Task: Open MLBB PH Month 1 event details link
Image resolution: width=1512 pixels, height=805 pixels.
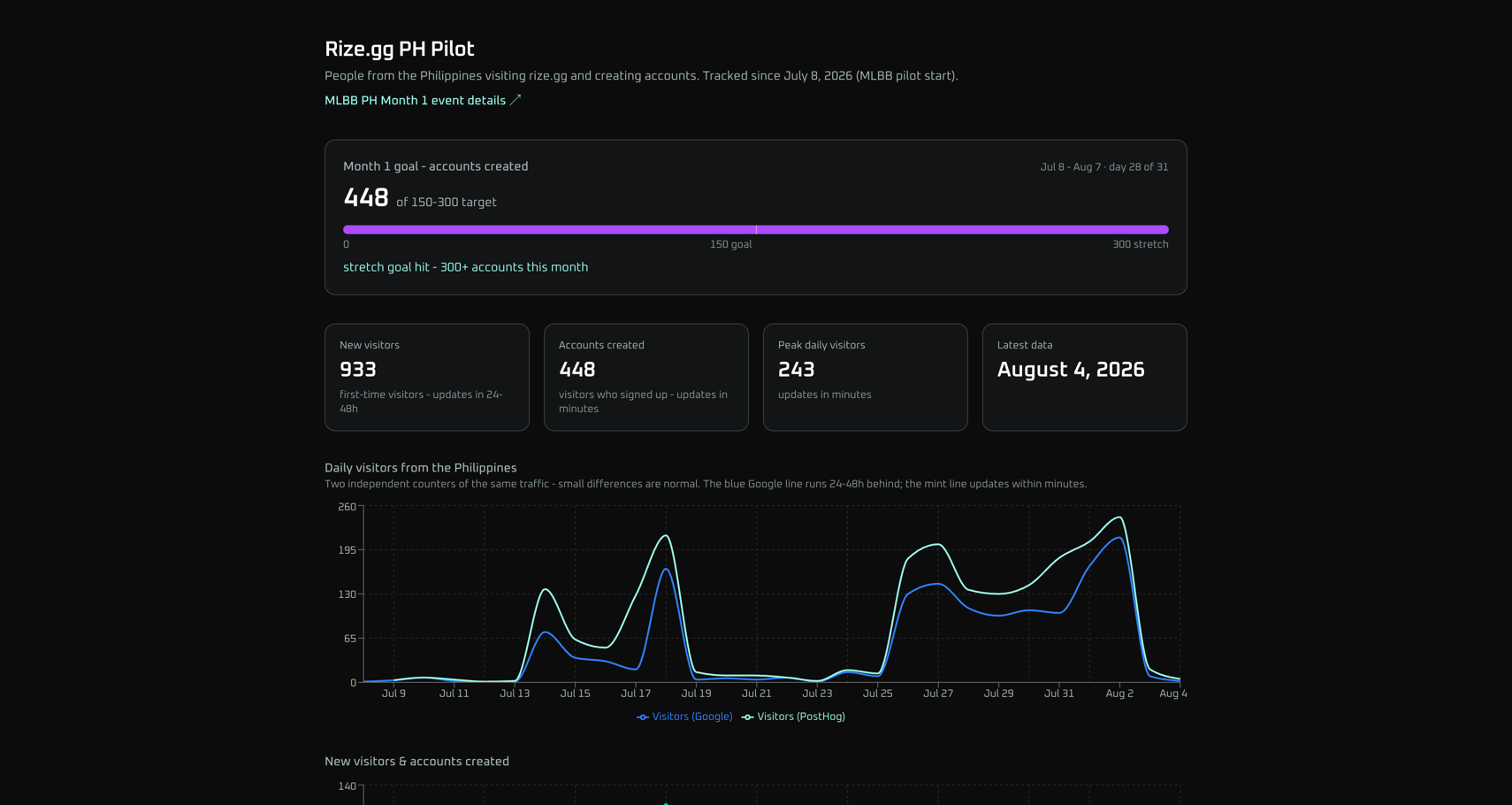Action: tap(423, 101)
